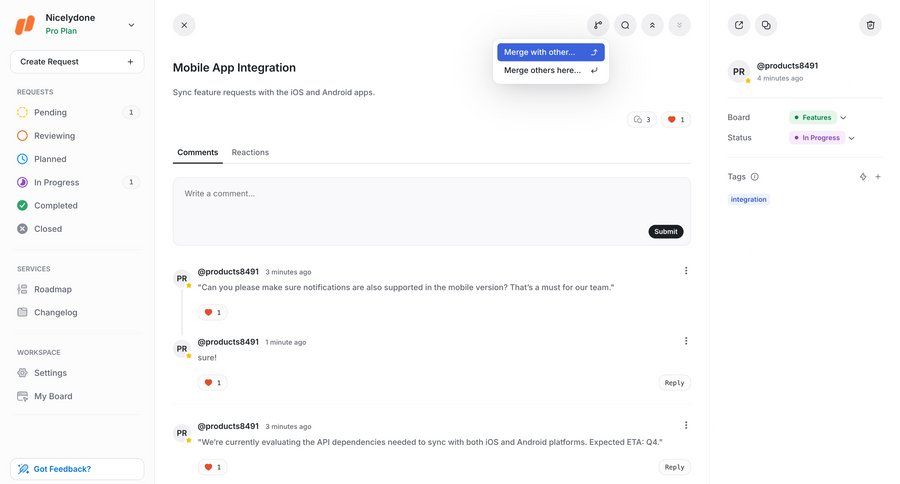This screenshot has width=900, height=484.
Task: Click the Submit comment button
Action: [666, 231]
